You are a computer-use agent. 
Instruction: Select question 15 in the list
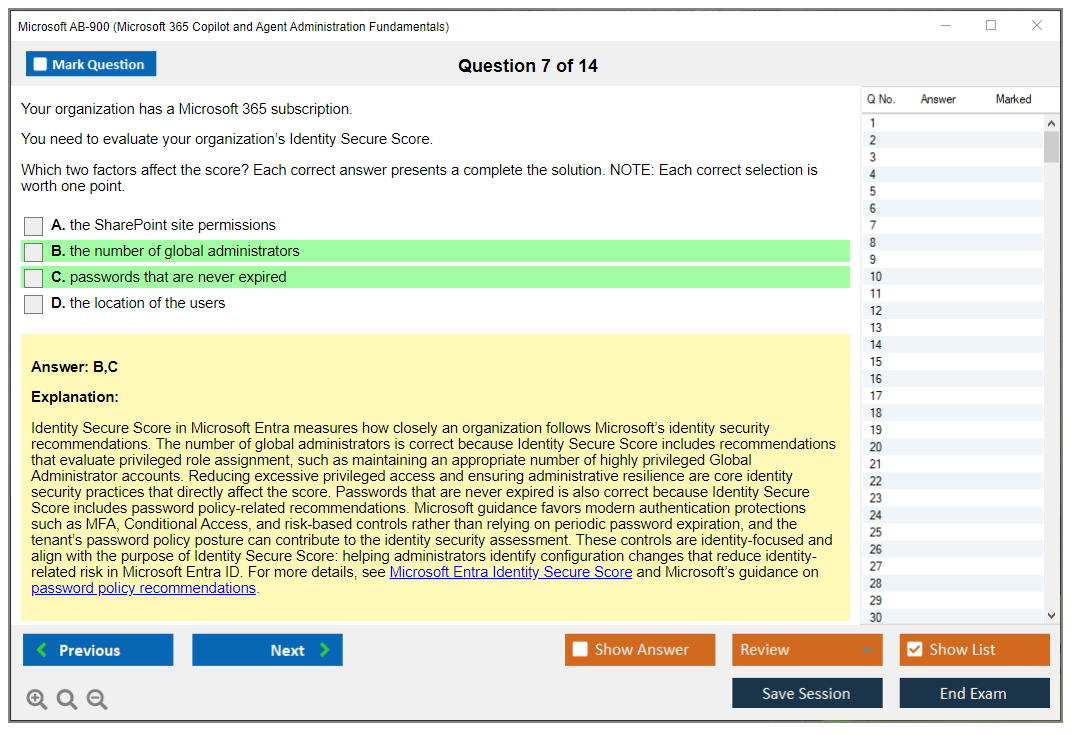click(952, 362)
